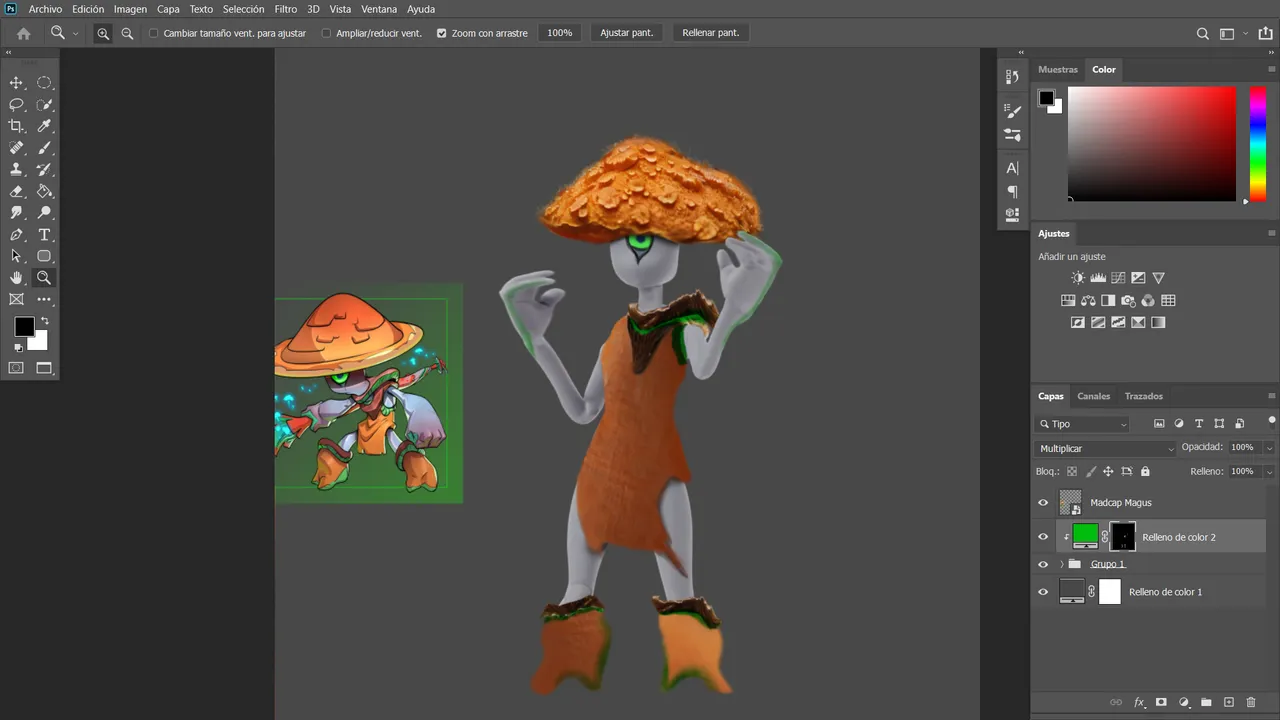The height and width of the screenshot is (720, 1280).
Task: Click the Ajustar pant. button
Action: (626, 33)
